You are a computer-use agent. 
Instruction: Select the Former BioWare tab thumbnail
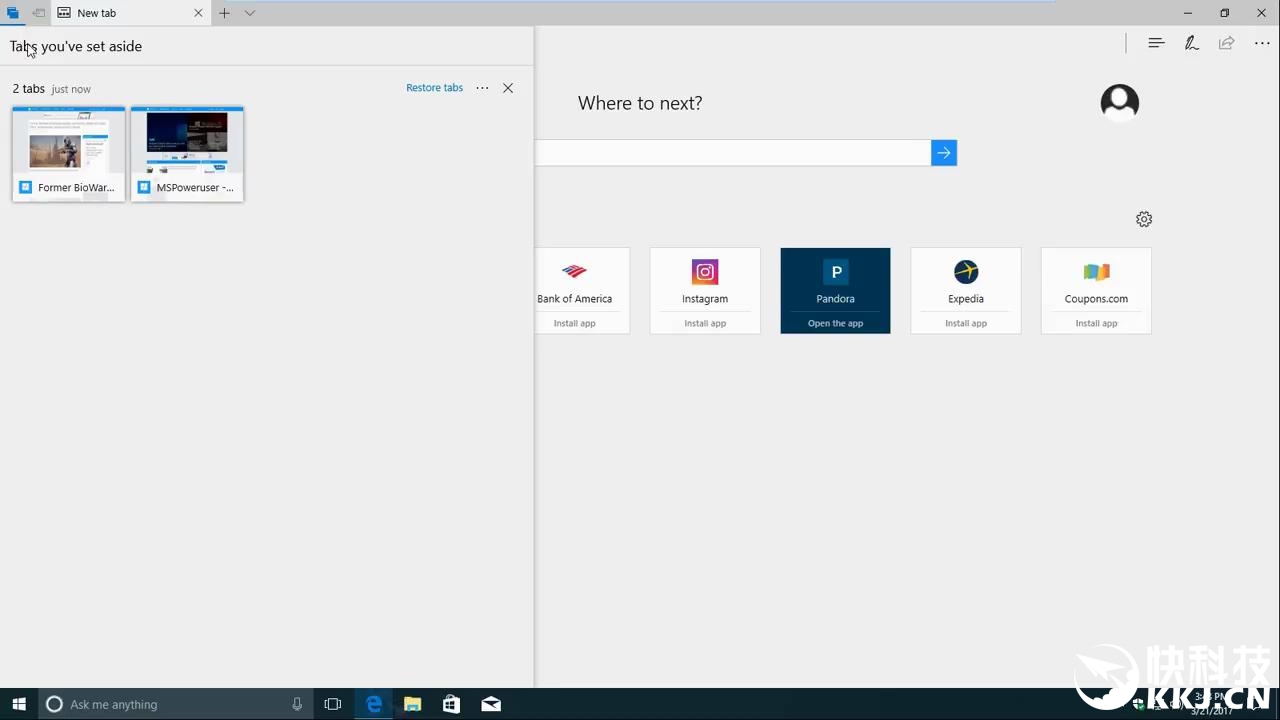tap(69, 153)
